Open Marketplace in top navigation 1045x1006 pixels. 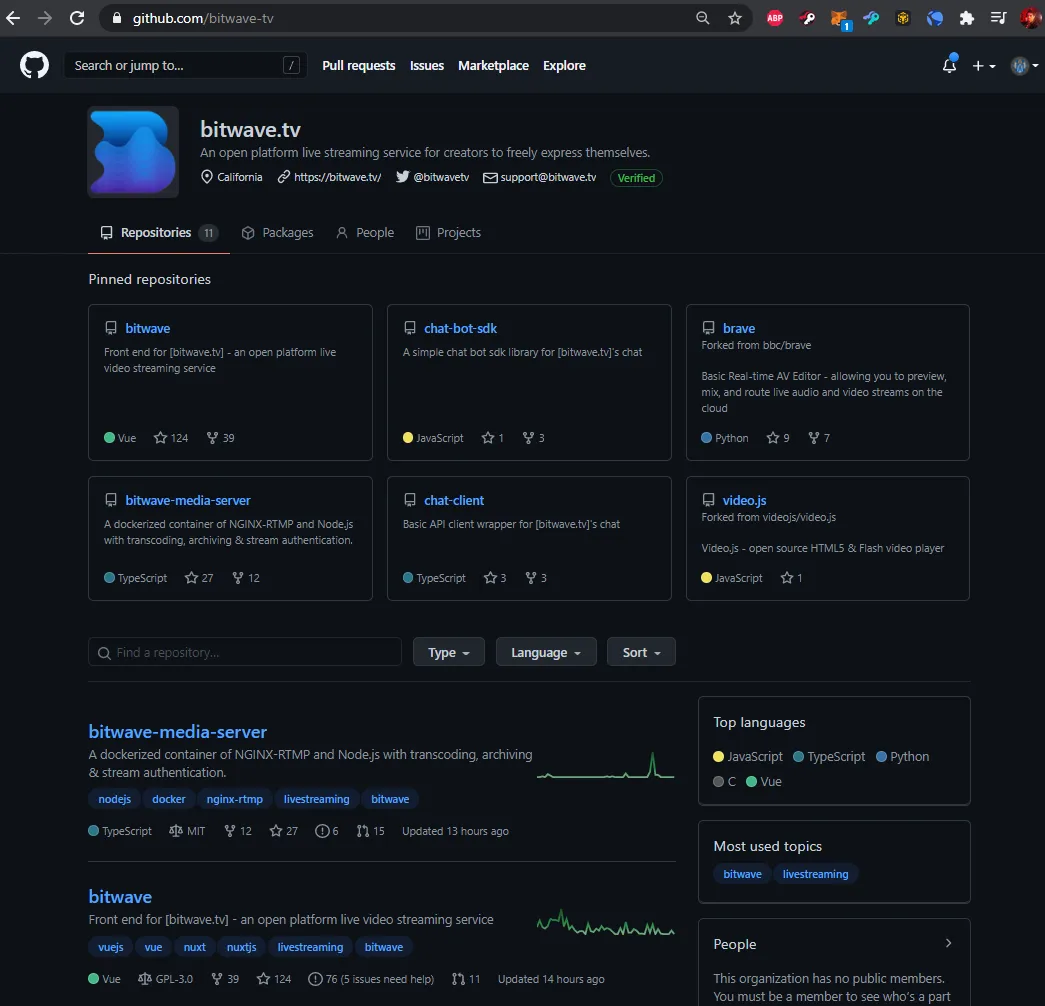pos(493,65)
